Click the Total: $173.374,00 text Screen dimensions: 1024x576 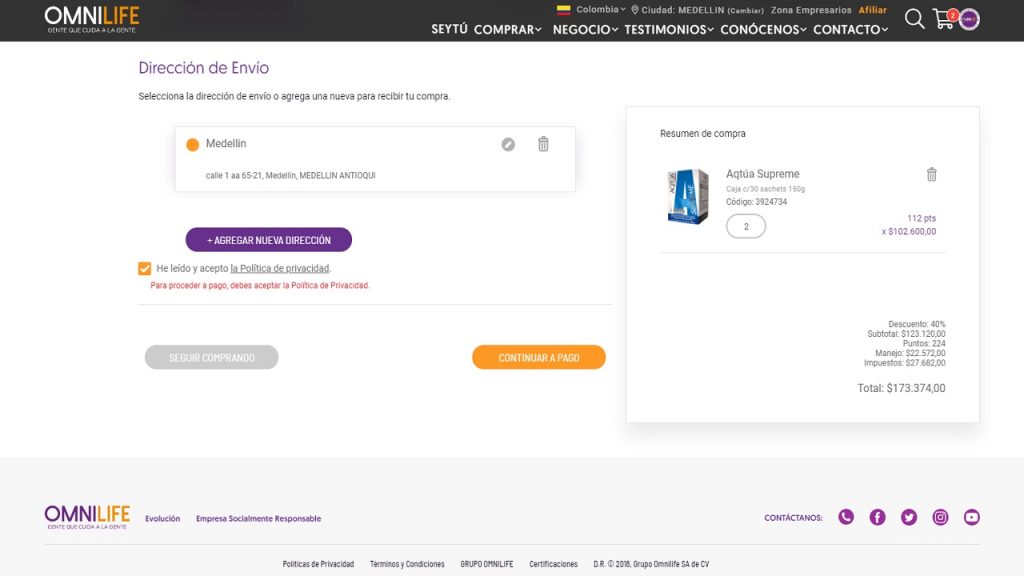901,388
